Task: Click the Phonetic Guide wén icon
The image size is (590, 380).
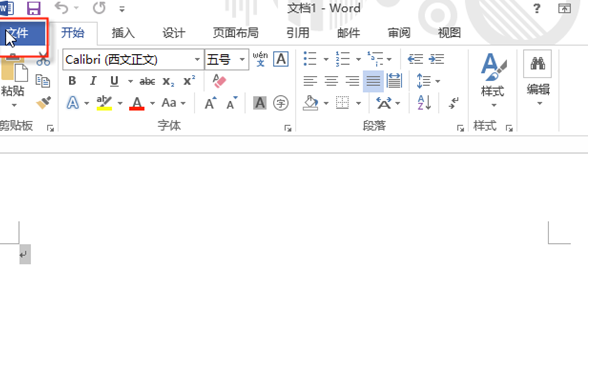Action: tap(260, 59)
